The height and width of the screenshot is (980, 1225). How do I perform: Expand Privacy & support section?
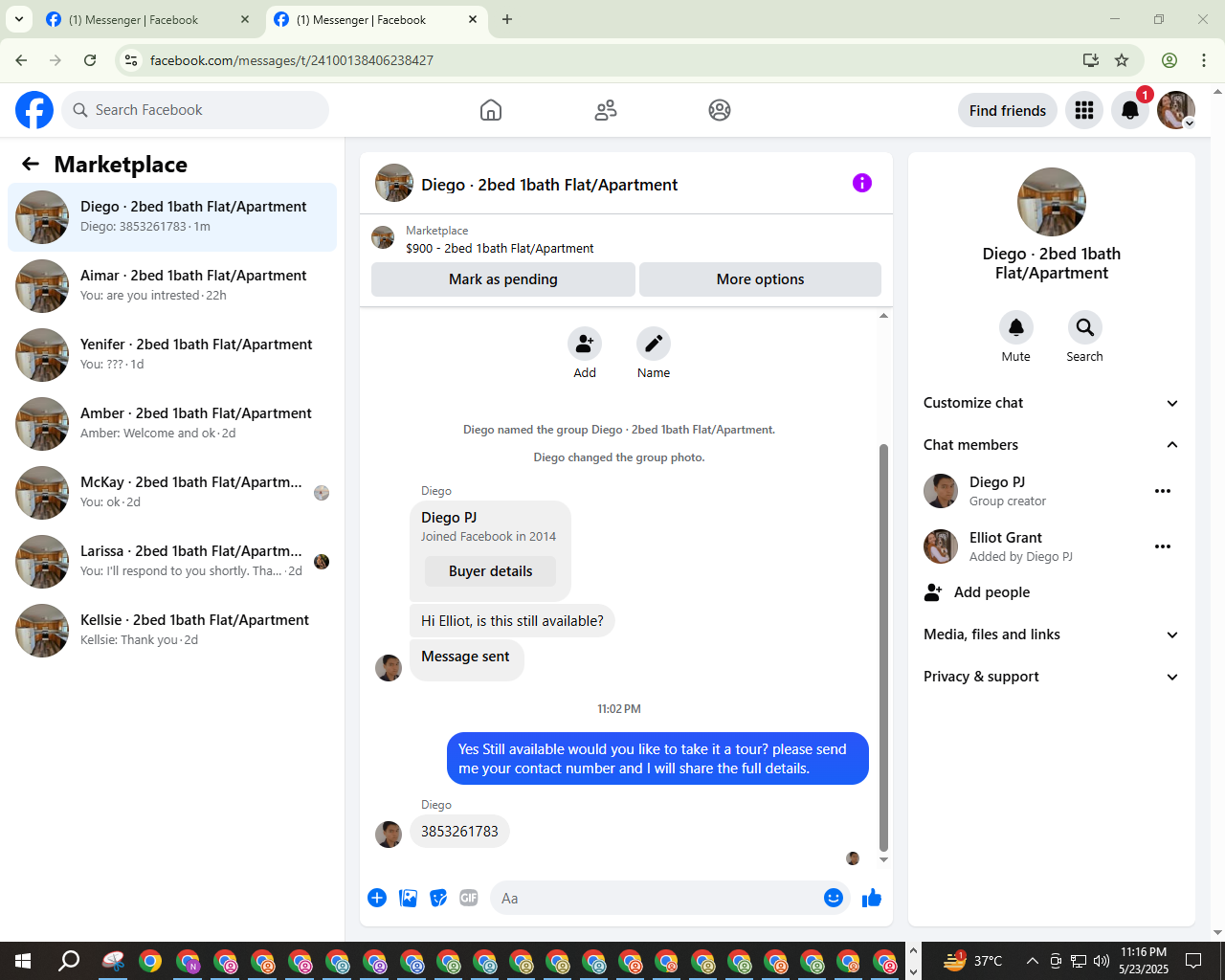[1051, 677]
